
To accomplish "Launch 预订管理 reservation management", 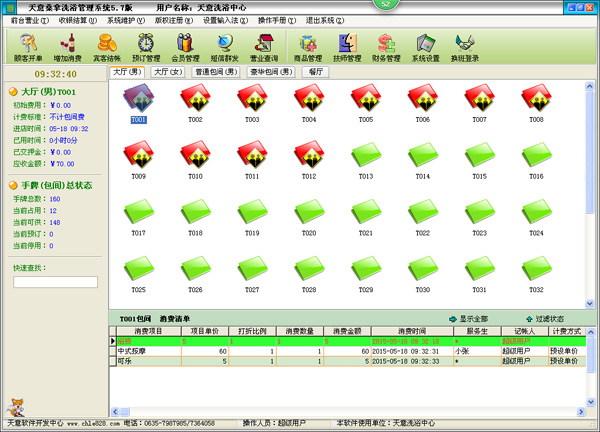I will (x=146, y=45).
